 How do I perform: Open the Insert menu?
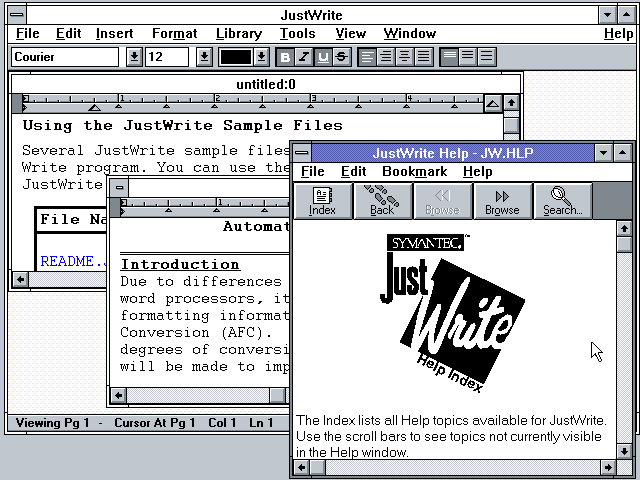114,33
